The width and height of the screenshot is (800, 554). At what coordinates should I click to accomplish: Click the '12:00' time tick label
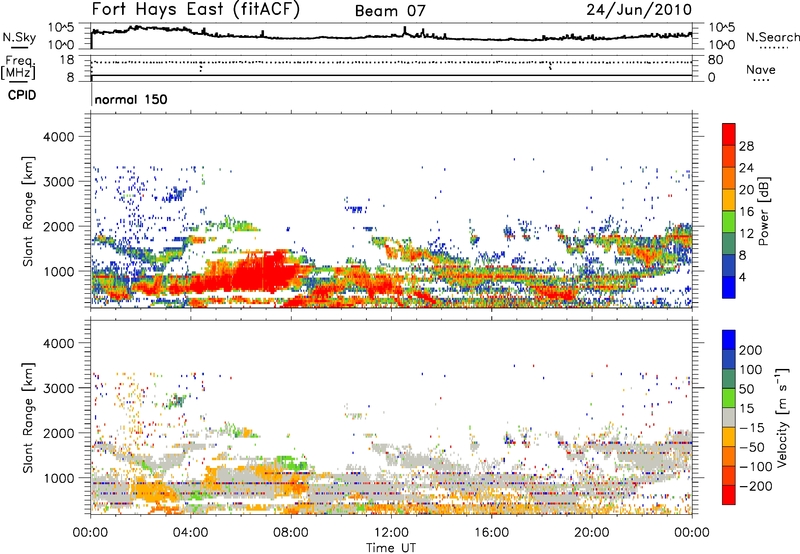(391, 533)
